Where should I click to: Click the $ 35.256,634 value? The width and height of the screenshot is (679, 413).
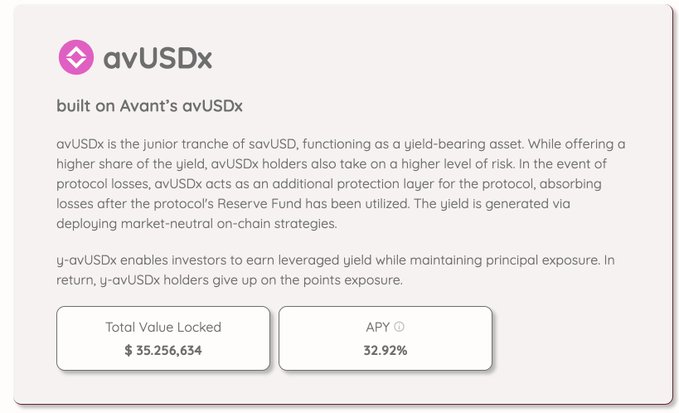pyautogui.click(x=163, y=350)
